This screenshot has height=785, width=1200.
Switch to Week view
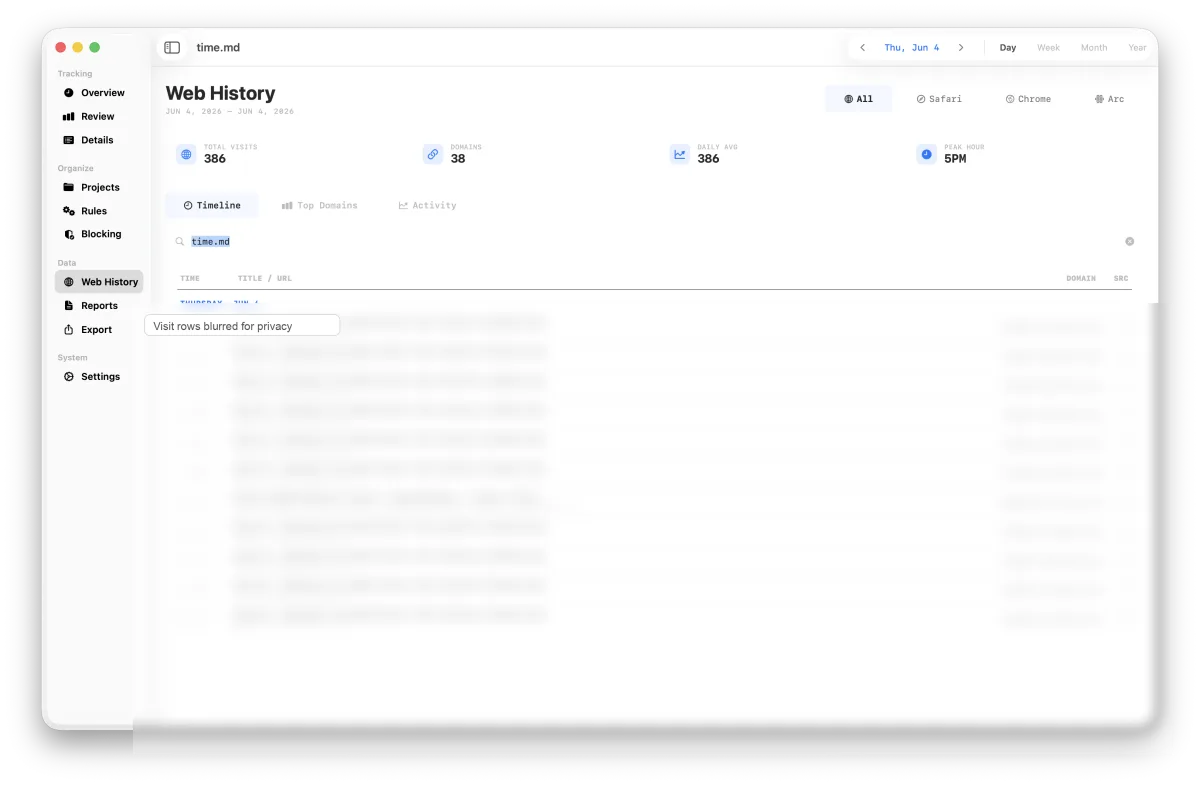[1048, 48]
